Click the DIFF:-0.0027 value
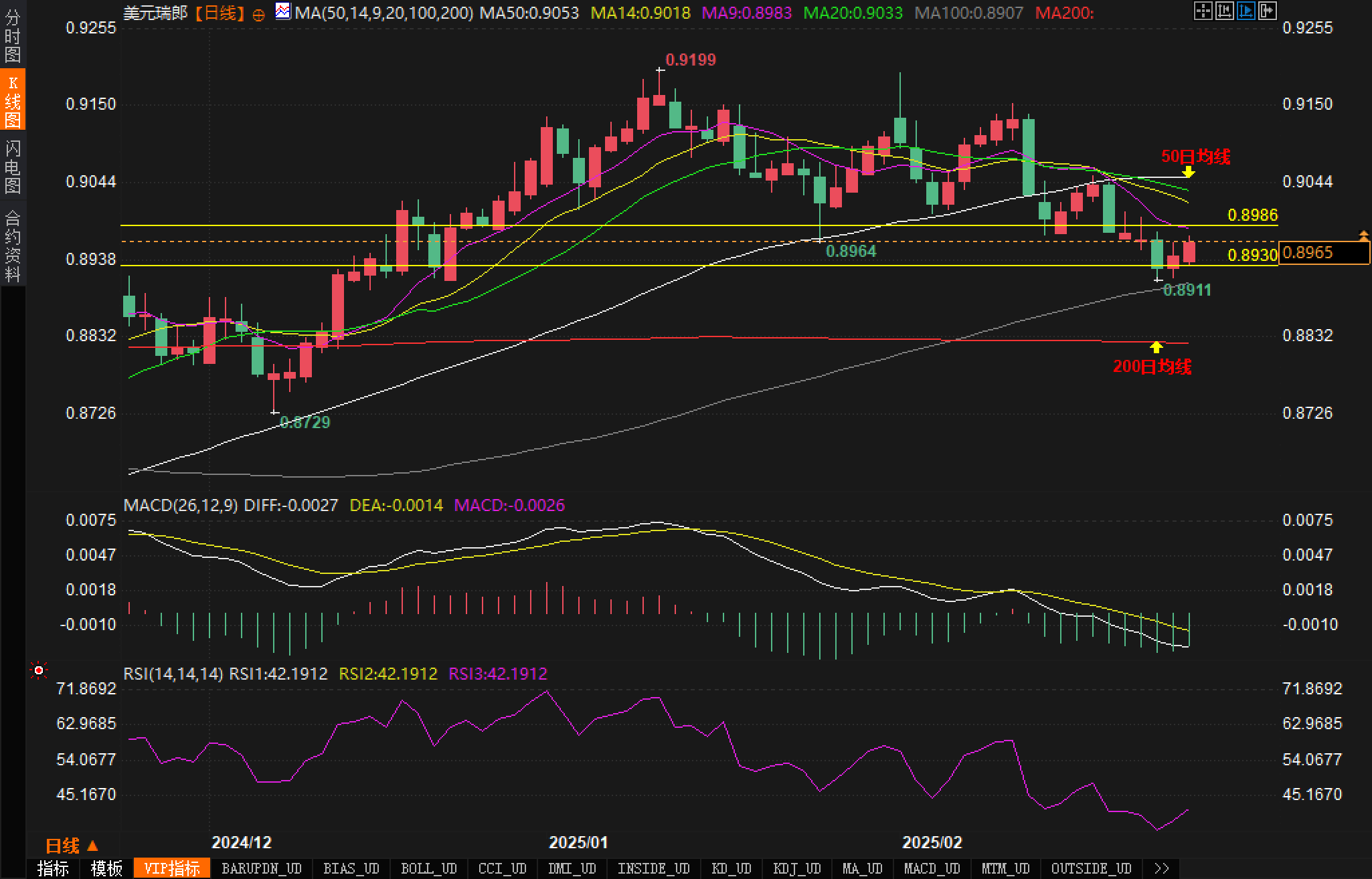The image size is (1372, 879). [x=291, y=505]
